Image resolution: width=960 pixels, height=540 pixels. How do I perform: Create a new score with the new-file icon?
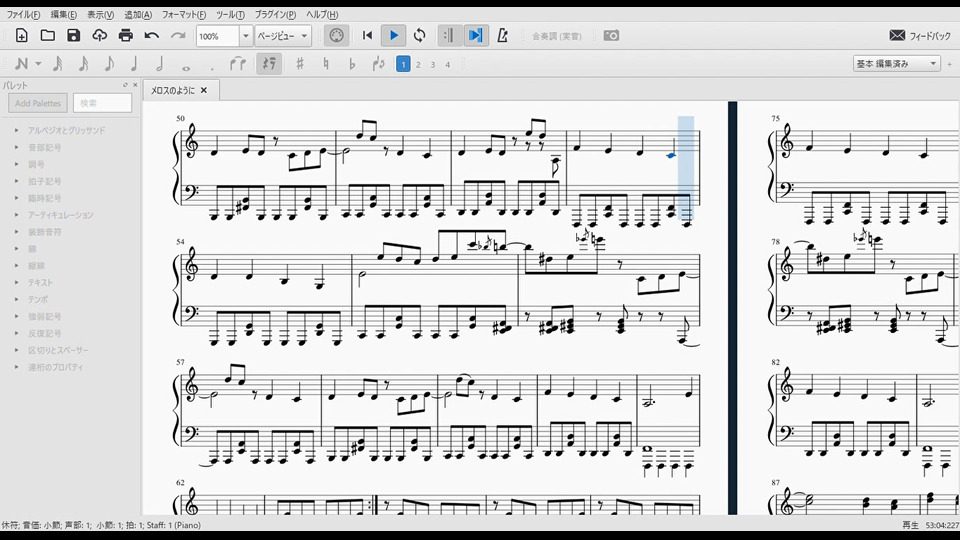coord(21,36)
